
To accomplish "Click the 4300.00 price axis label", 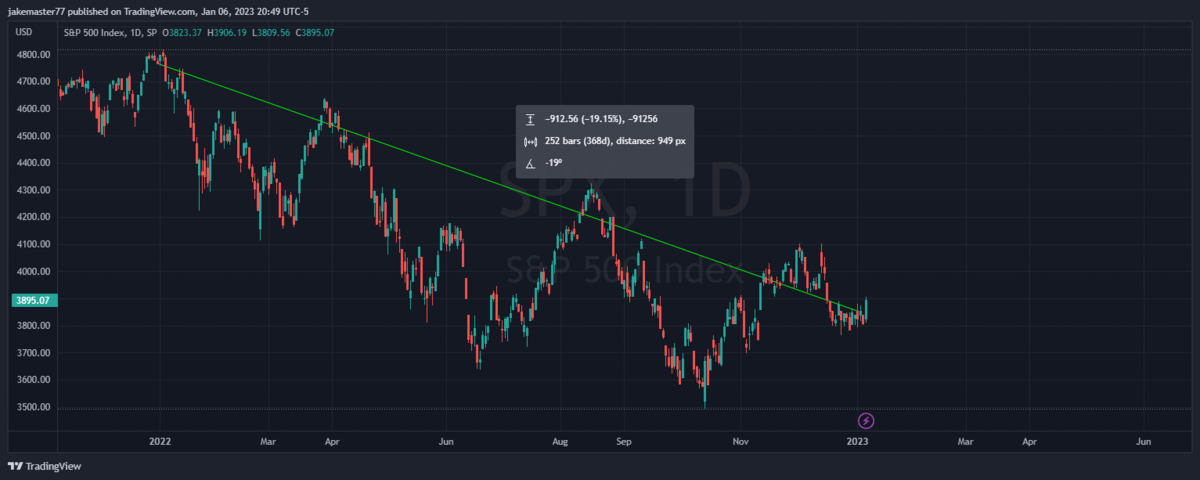I will (33, 190).
